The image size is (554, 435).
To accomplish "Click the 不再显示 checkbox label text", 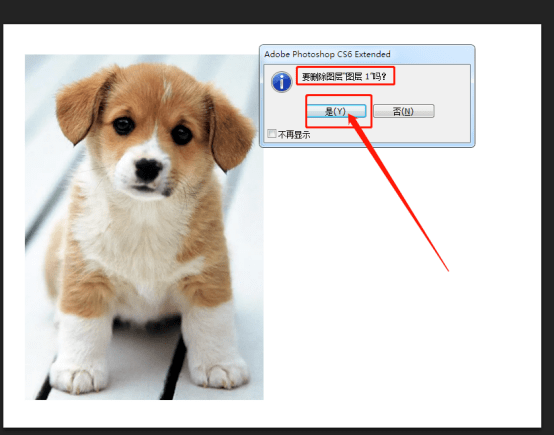I will coord(294,135).
